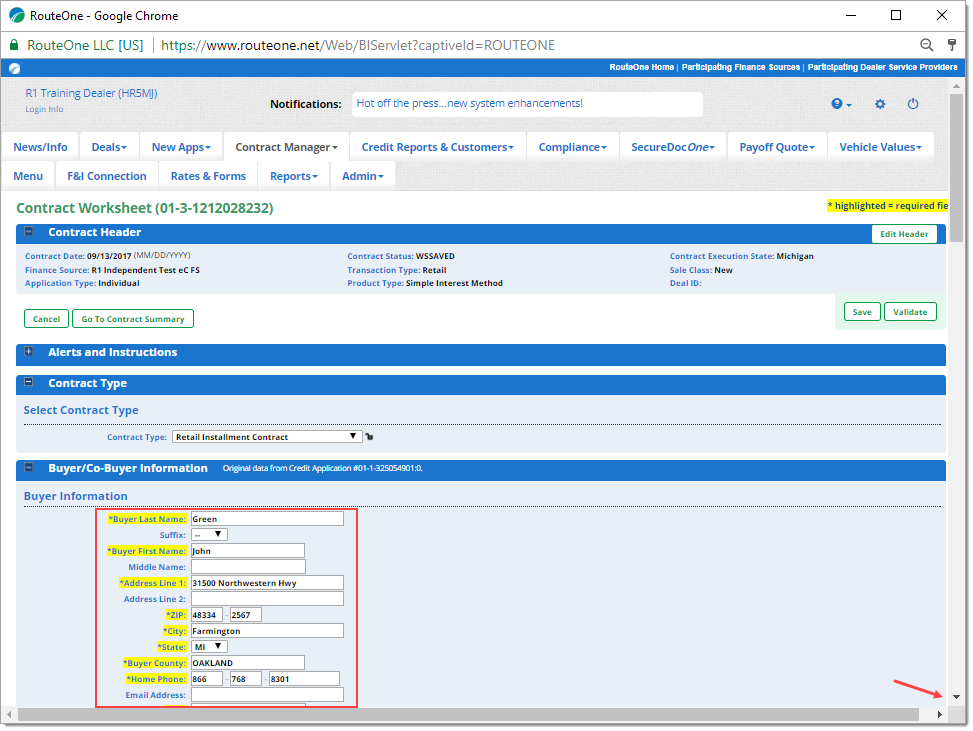Select the Menu tab
Image resolution: width=973 pixels, height=731 pixels.
28,176
